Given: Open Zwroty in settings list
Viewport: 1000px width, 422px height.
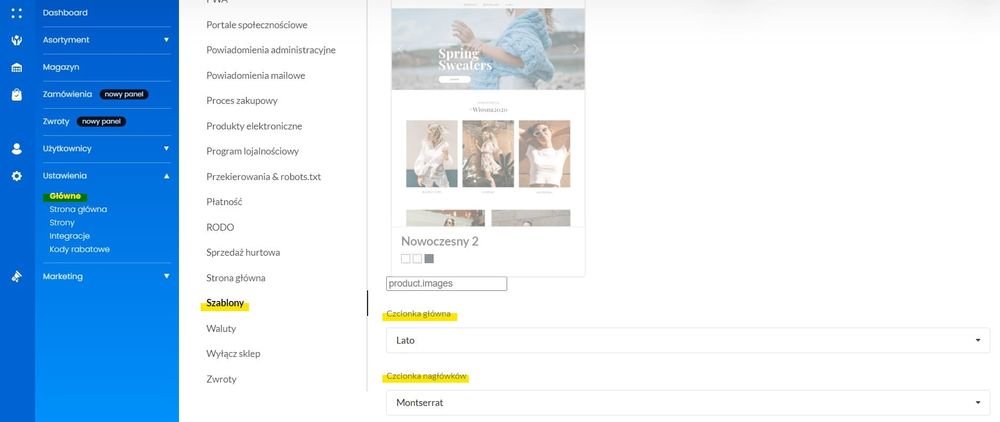Looking at the screenshot, I should click(x=221, y=379).
